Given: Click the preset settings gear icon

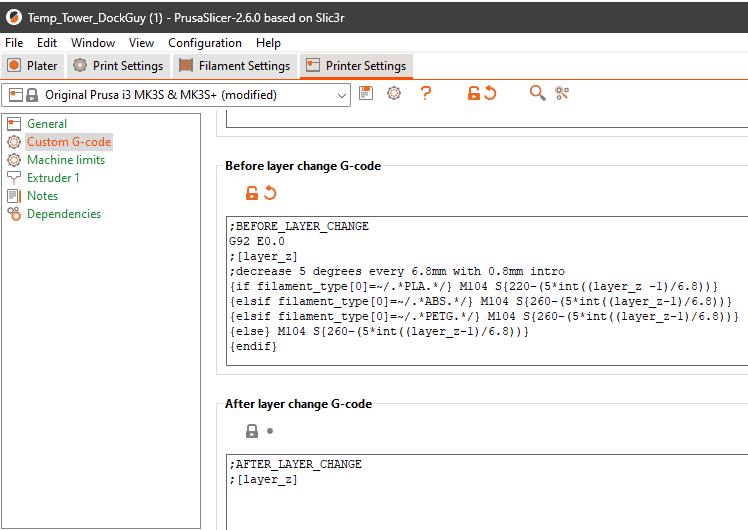Looking at the screenshot, I should tap(394, 93).
